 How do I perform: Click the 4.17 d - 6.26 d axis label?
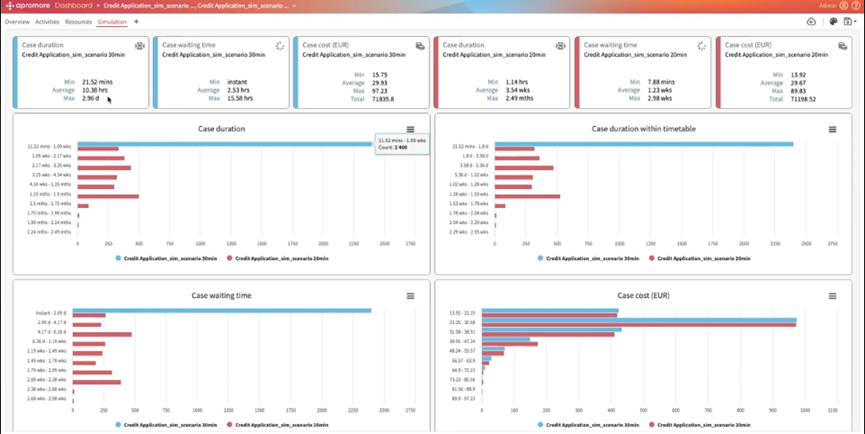(51, 332)
